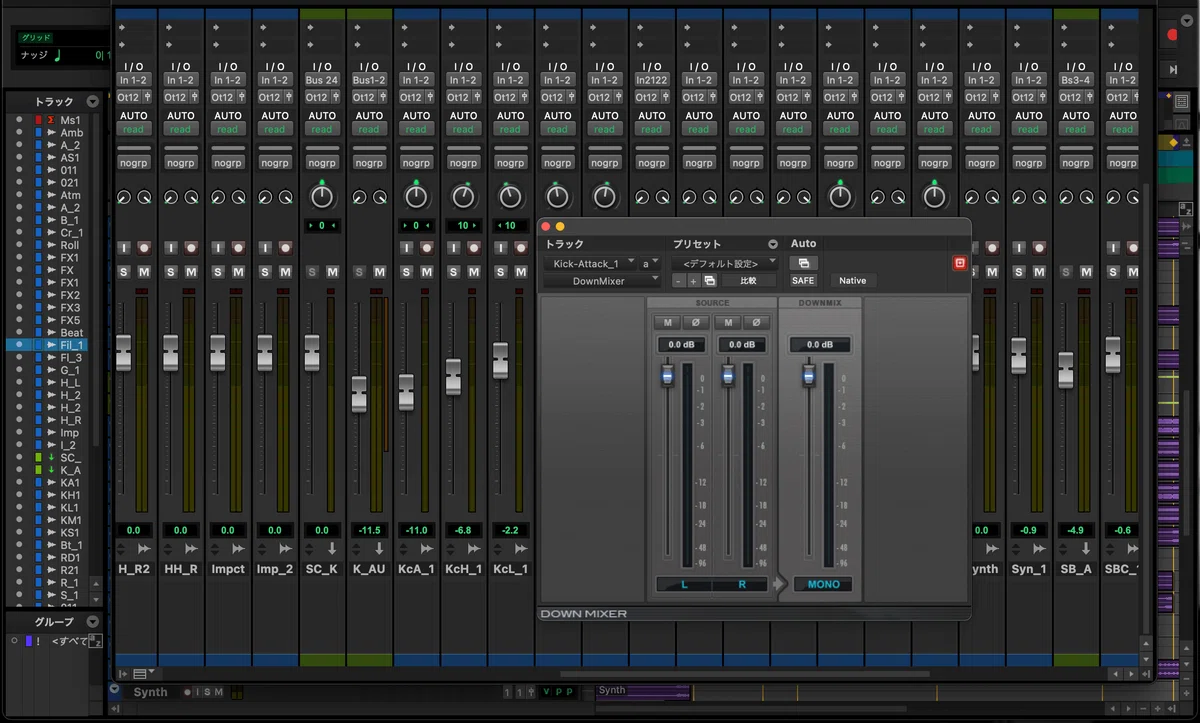1200x723 pixels.
Task: Click the nudge note value icon
Action: click(57, 56)
